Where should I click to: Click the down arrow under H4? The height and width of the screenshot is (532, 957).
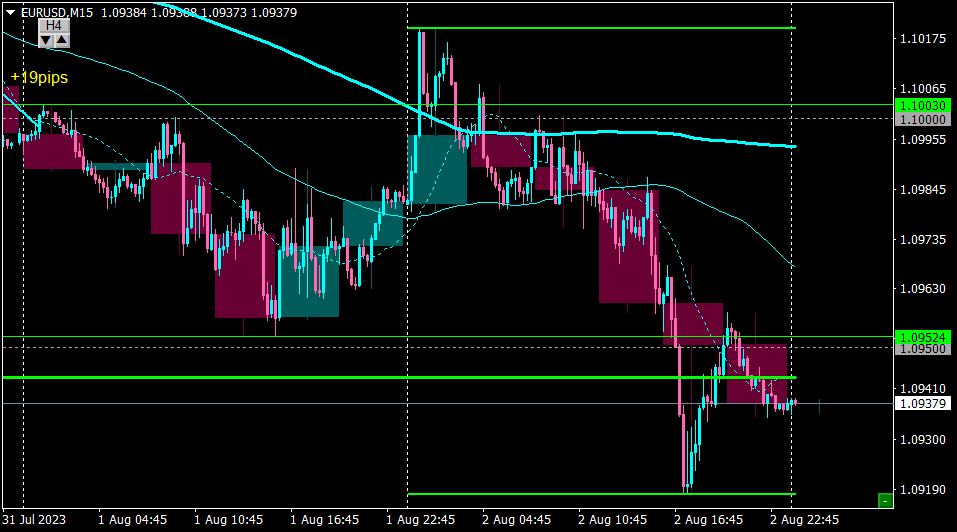coord(46,41)
